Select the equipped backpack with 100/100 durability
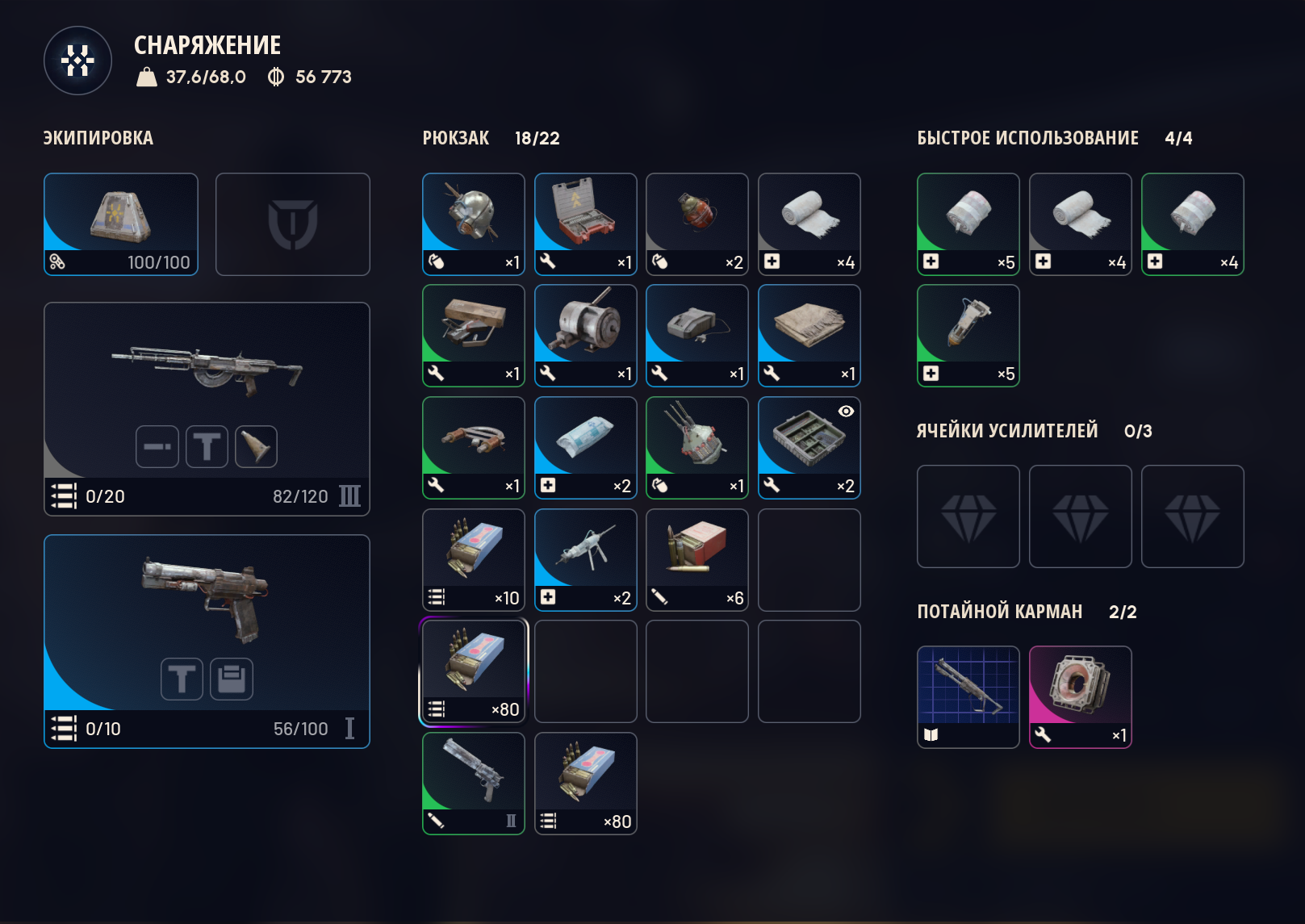The height and width of the screenshot is (924, 1305). (x=121, y=224)
